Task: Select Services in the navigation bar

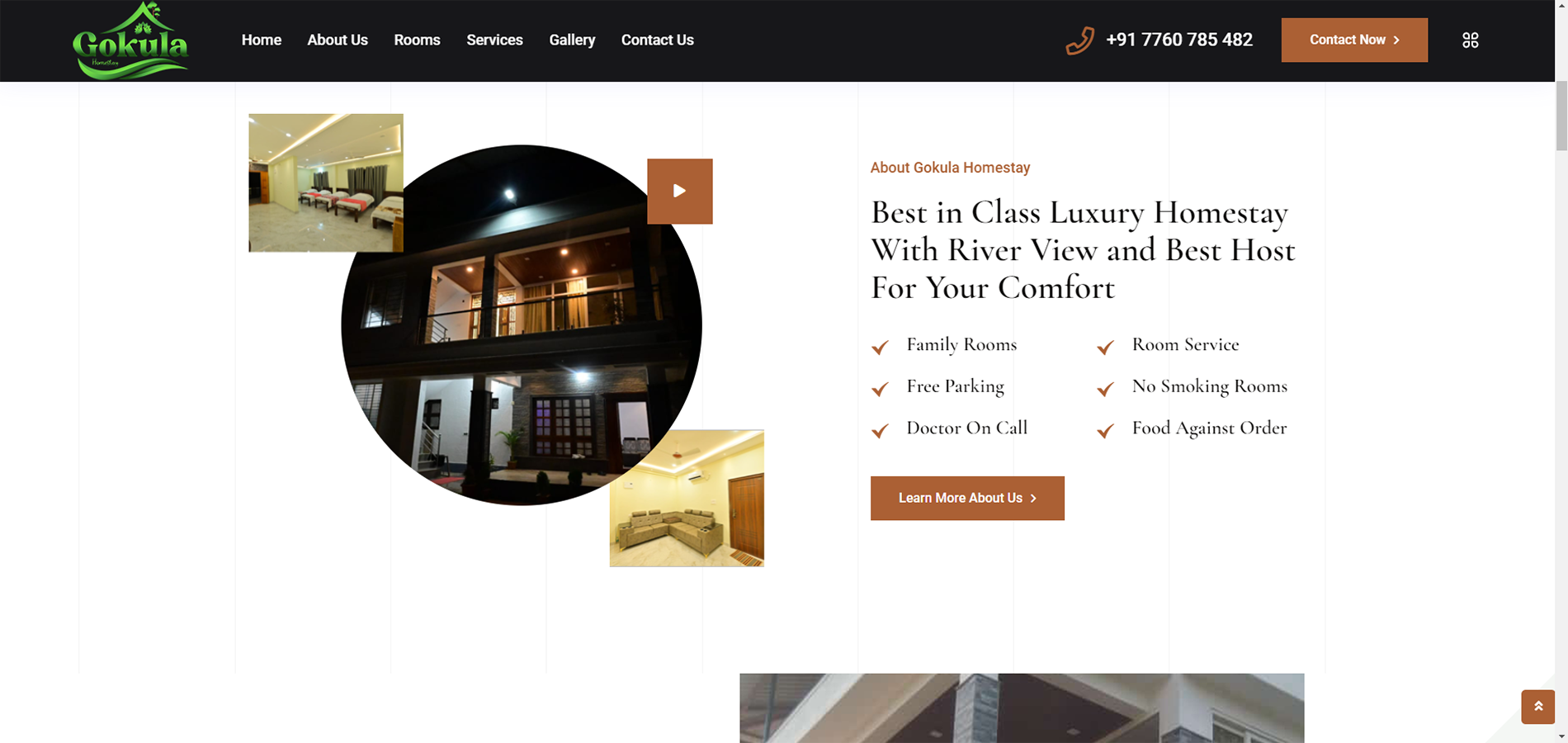Action: point(494,40)
